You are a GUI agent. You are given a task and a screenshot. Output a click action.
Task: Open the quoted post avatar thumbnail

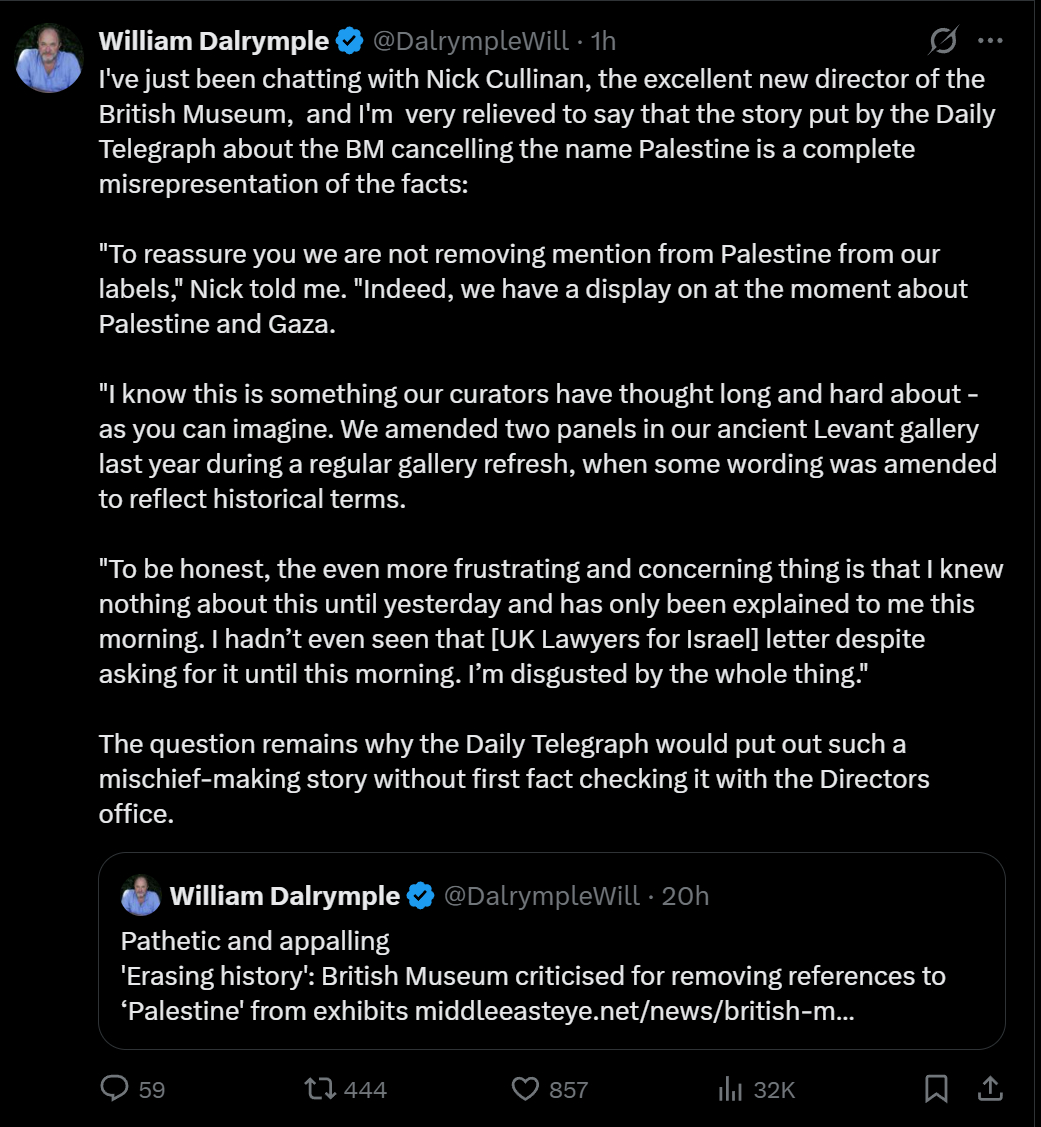click(140, 895)
